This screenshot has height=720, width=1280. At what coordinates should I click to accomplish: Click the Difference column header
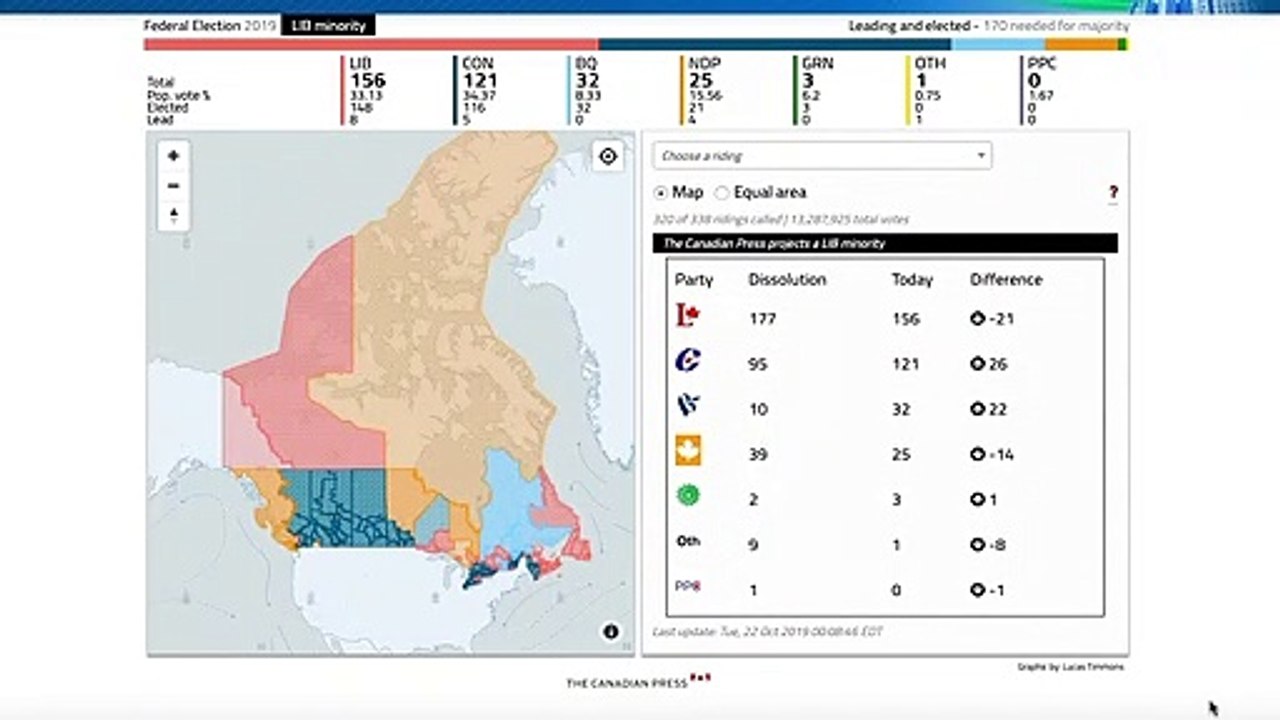[x=1006, y=280]
